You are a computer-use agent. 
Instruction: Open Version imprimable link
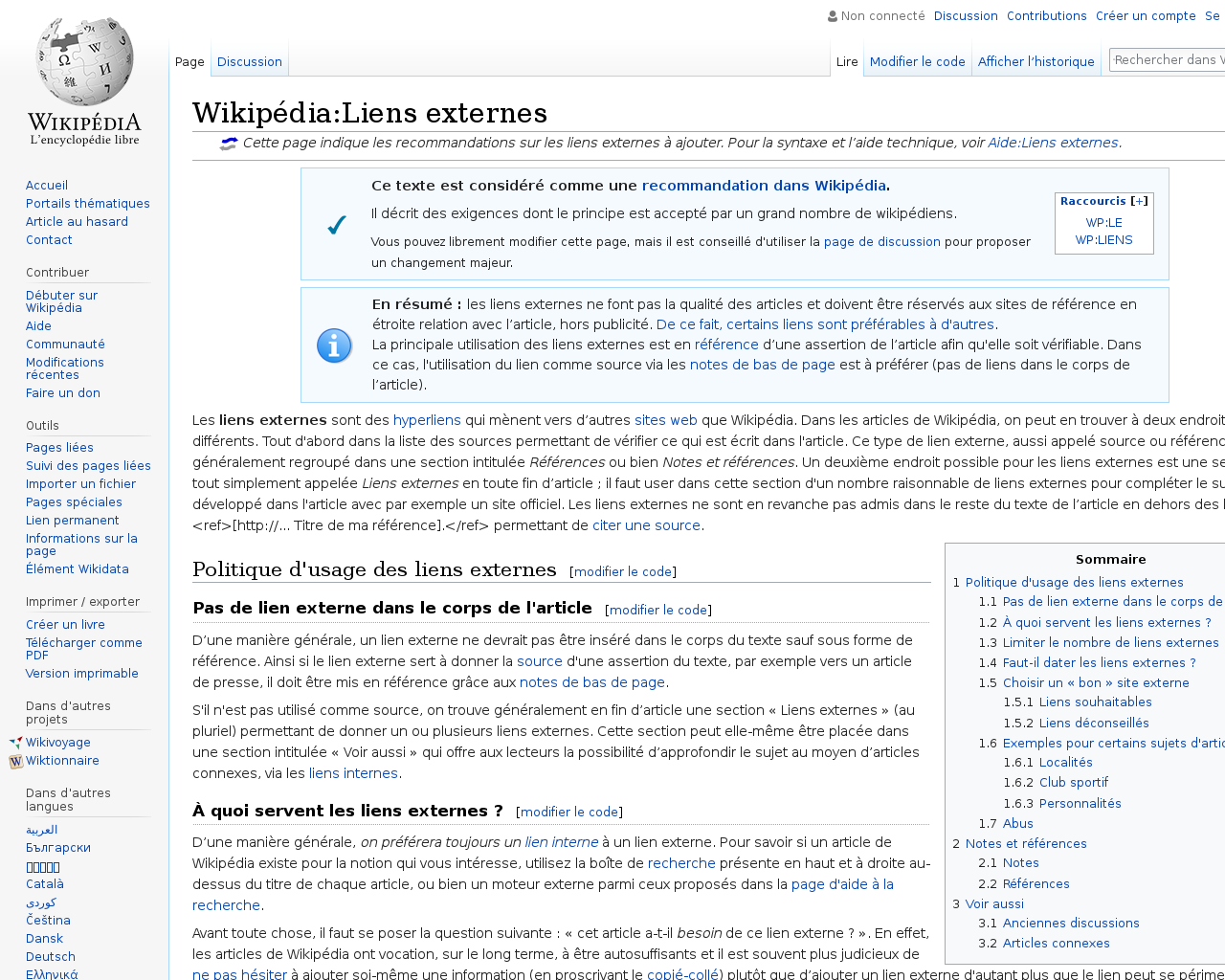pos(82,674)
